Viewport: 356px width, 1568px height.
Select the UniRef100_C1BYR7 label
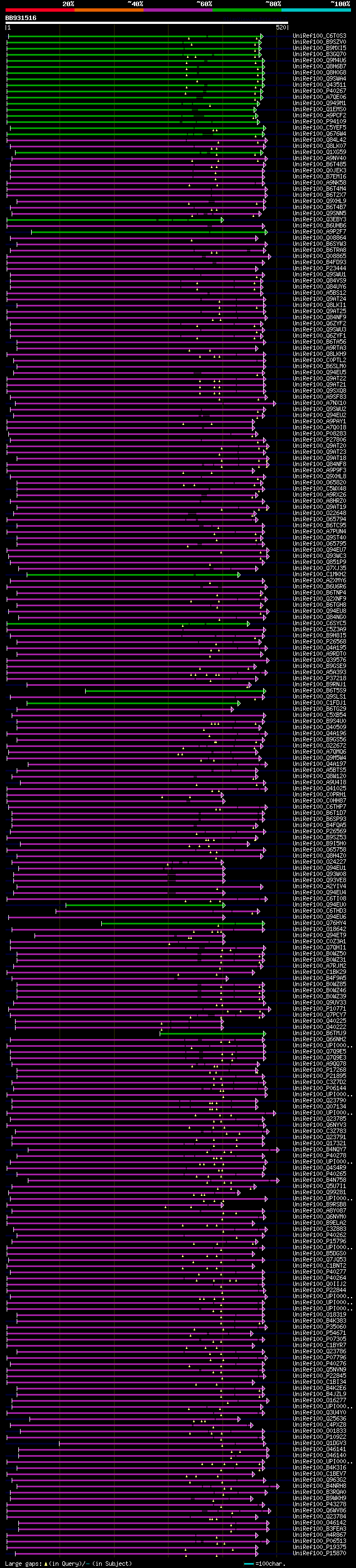click(x=319, y=1344)
